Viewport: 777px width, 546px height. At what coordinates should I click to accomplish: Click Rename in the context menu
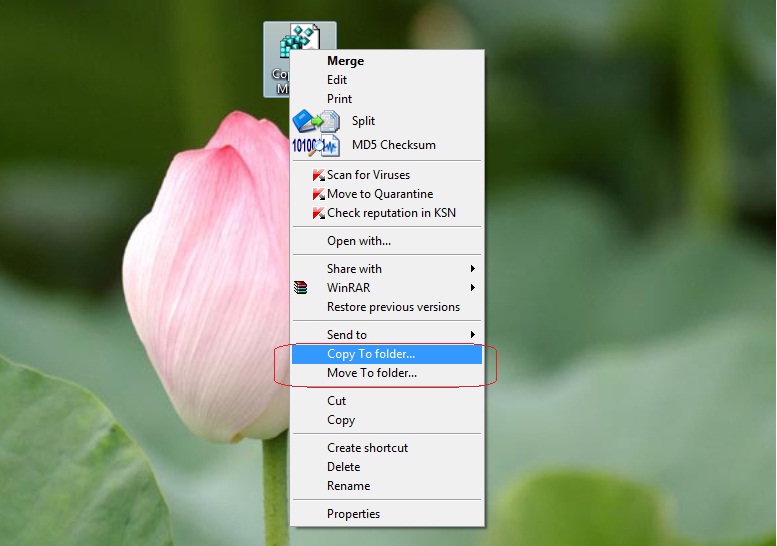click(x=348, y=486)
